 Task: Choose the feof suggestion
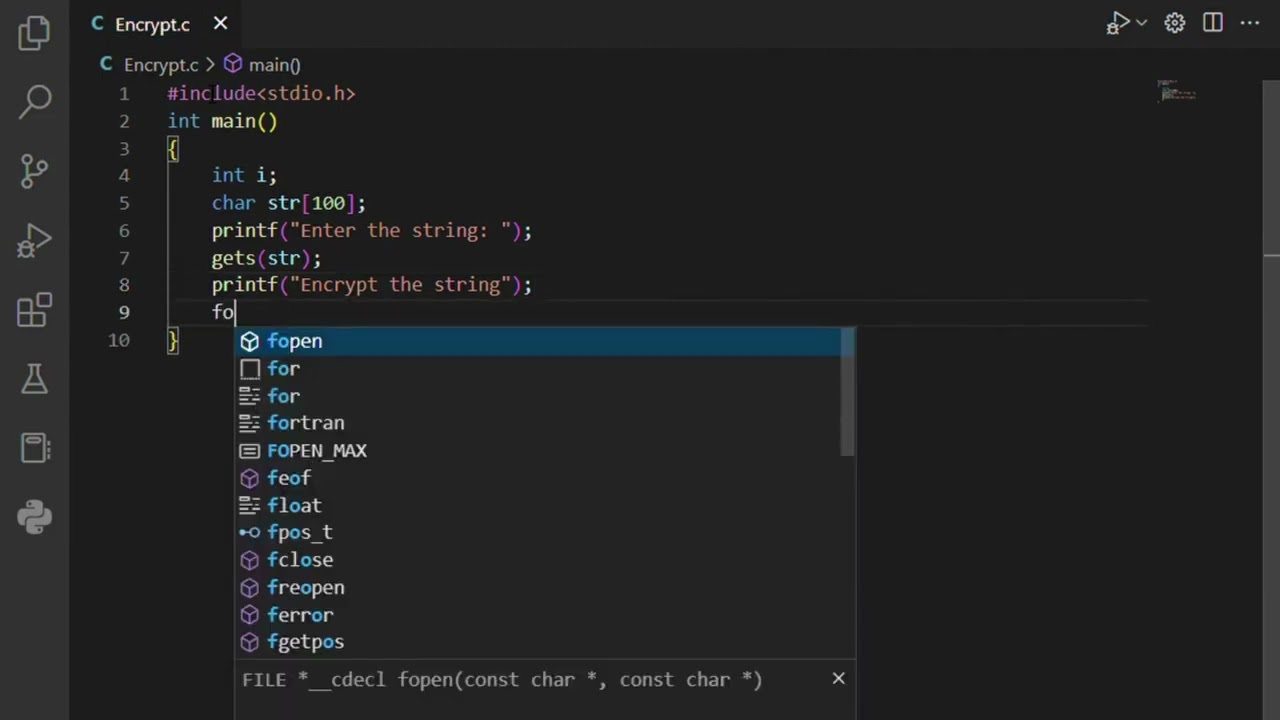coord(545,478)
